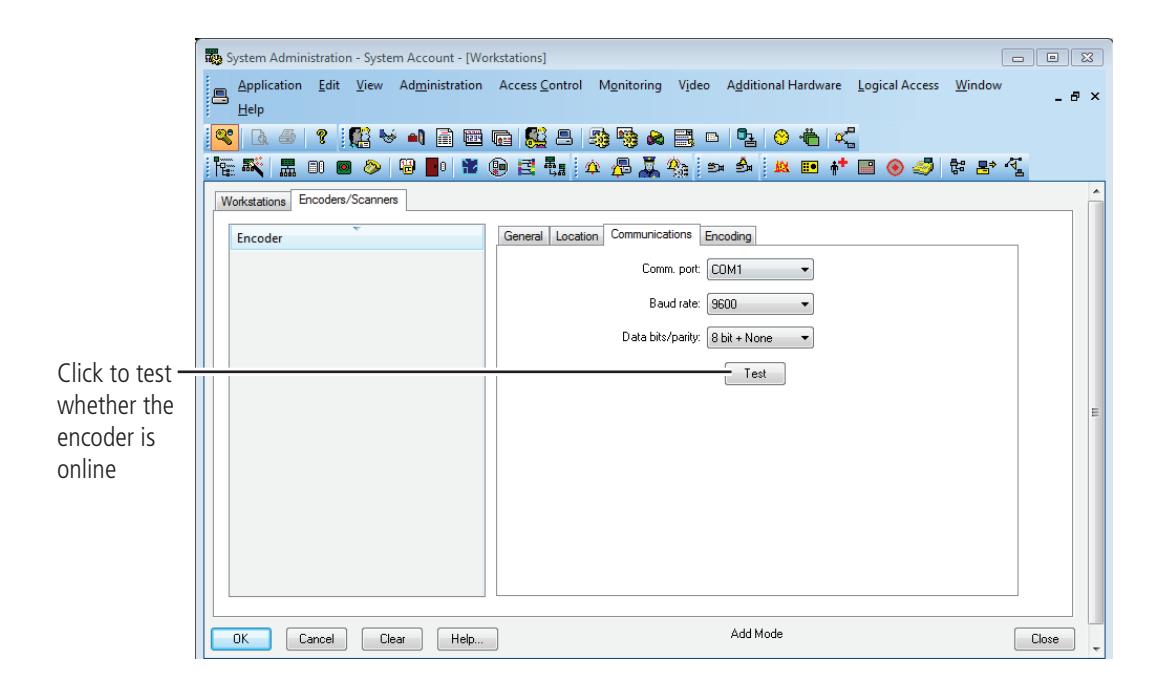Switch to the Encoding tab
Screen dimensions: 1164x693
pyautogui.click(x=728, y=236)
